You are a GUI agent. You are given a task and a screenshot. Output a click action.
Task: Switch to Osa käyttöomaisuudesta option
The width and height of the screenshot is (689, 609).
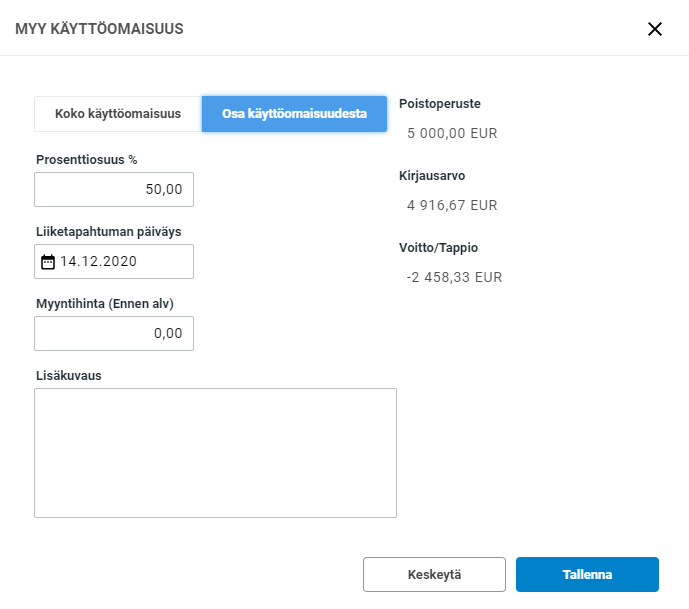[294, 114]
